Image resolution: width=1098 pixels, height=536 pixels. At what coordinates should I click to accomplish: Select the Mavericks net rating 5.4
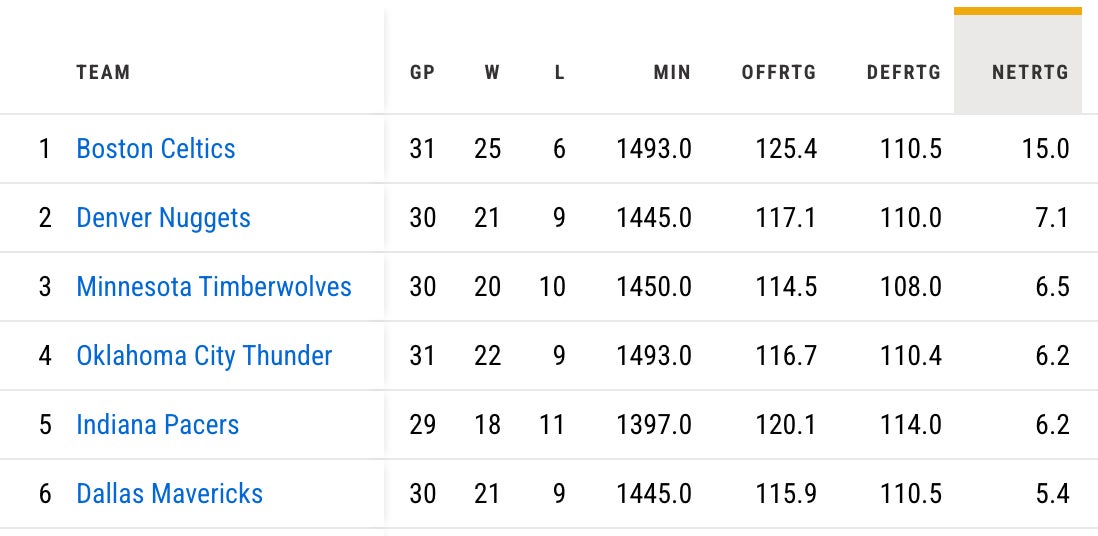[x=1052, y=494]
